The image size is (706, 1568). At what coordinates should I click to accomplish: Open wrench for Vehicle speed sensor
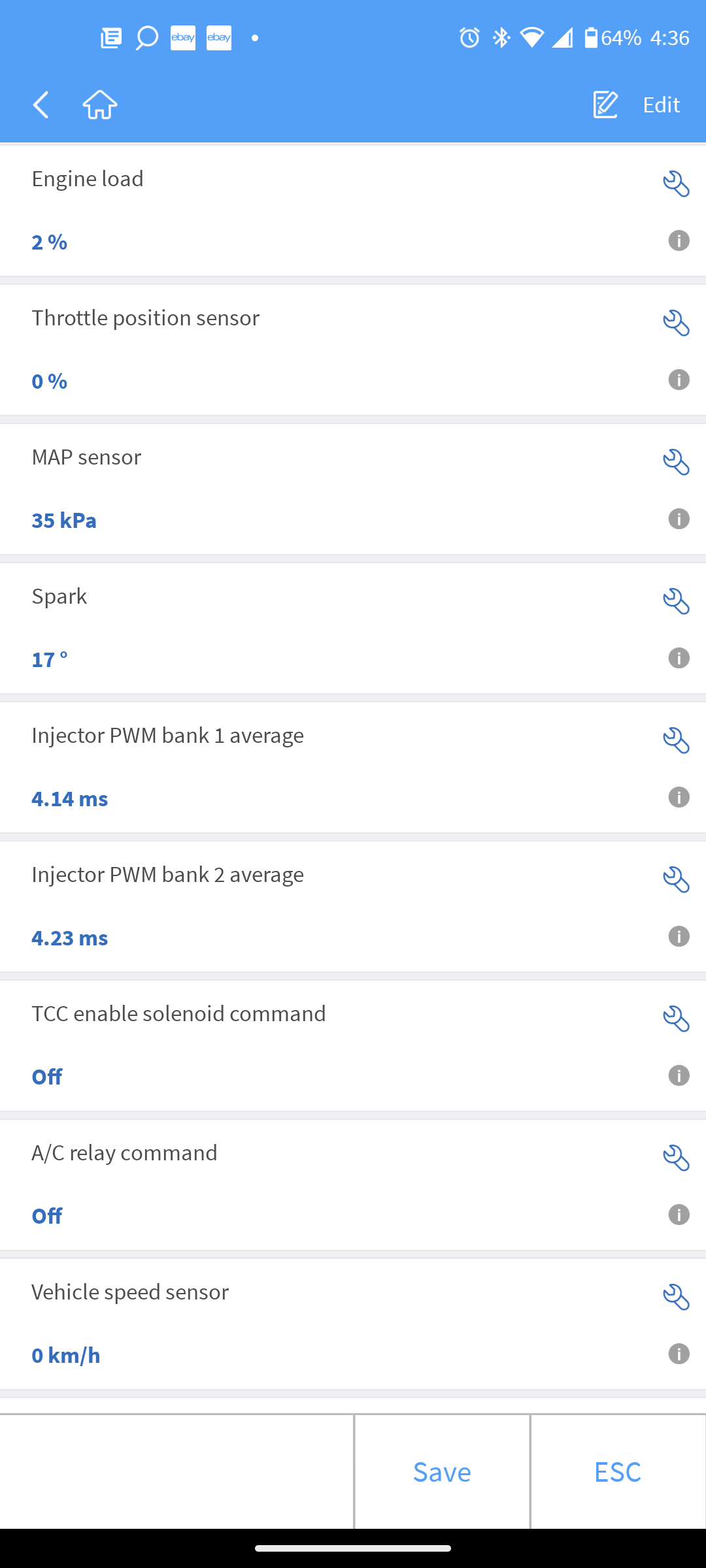676,1297
